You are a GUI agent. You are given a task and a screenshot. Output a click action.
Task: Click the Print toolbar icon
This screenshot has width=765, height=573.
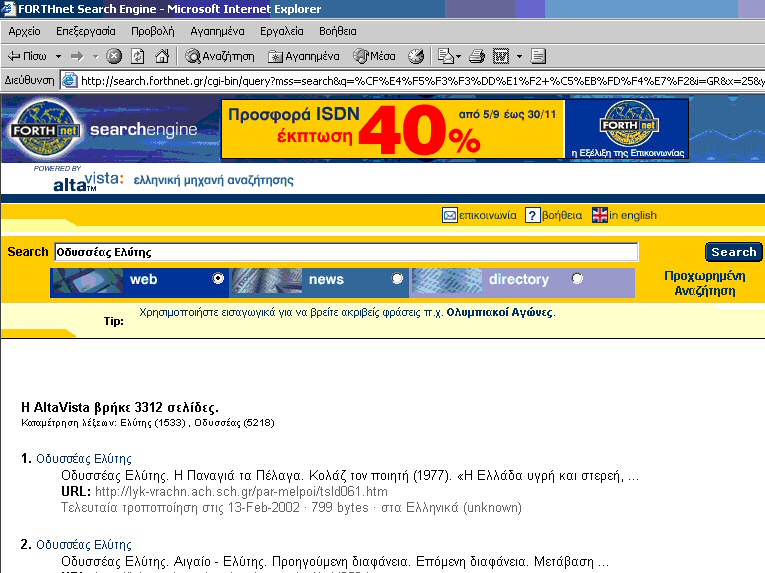[477, 57]
